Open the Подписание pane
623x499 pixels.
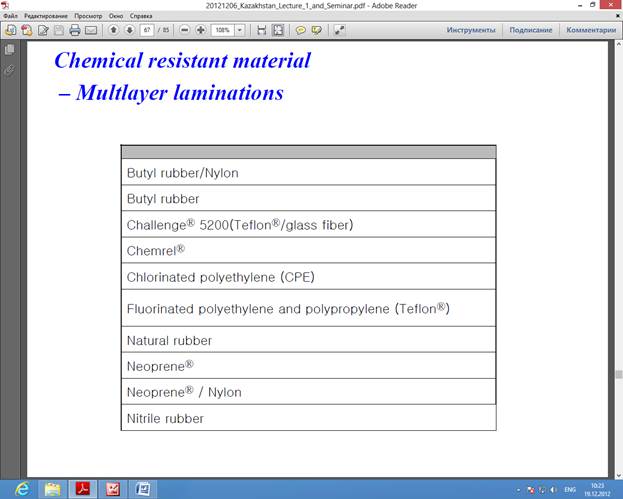pos(531,30)
